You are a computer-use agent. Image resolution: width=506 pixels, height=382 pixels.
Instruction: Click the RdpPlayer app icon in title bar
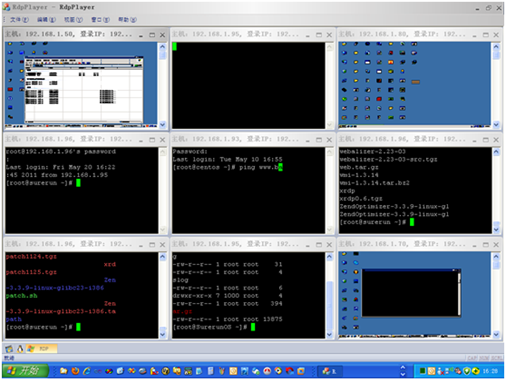(x=6, y=7)
